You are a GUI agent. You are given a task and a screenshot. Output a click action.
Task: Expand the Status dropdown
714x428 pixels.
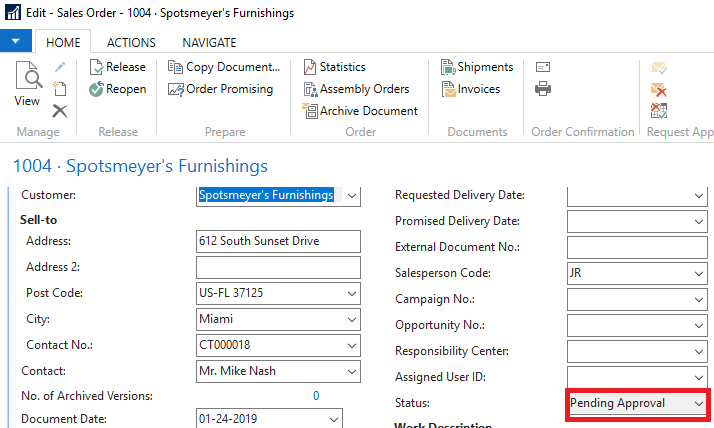click(x=699, y=403)
